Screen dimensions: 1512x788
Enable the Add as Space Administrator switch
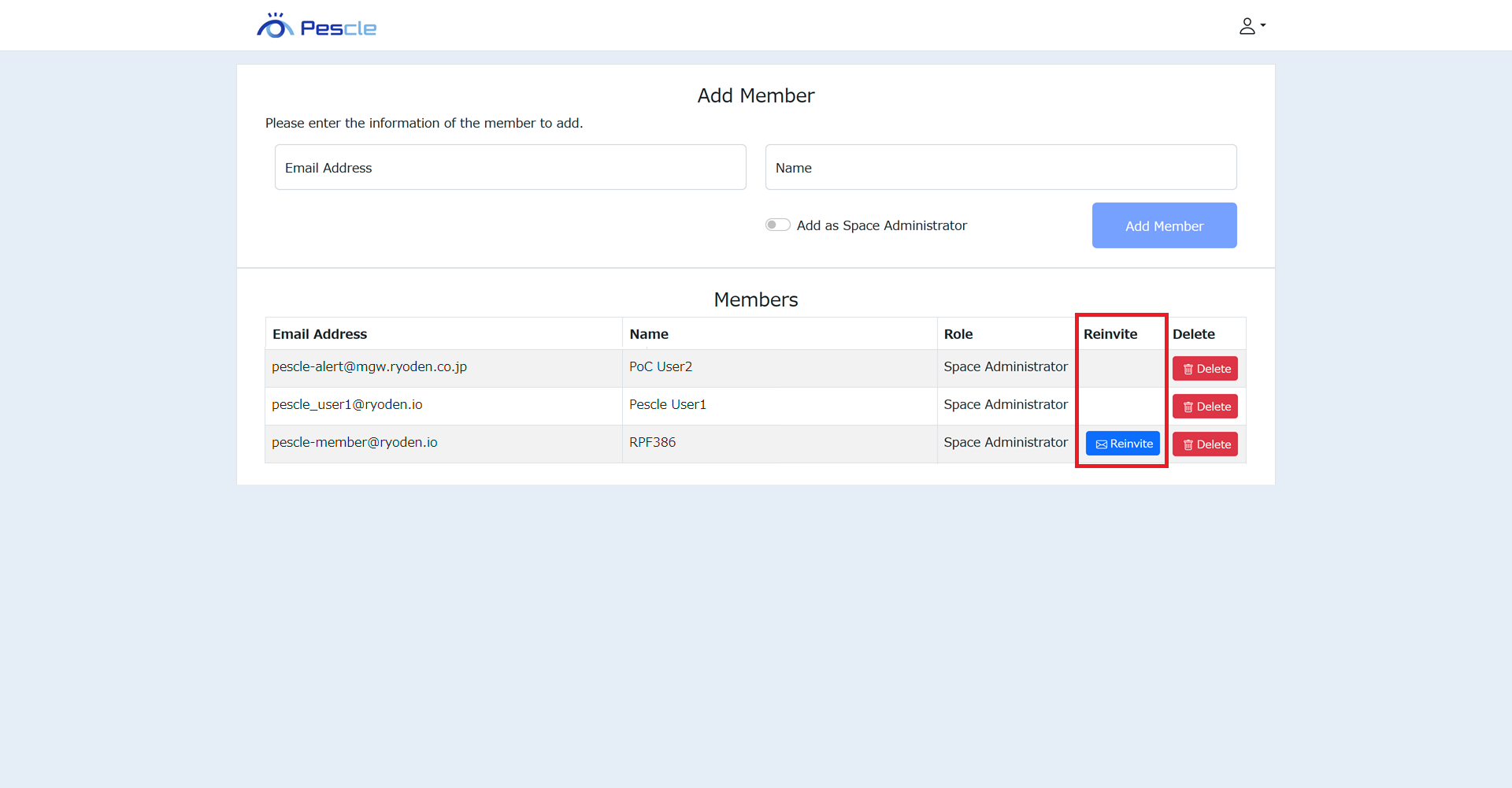pos(777,225)
